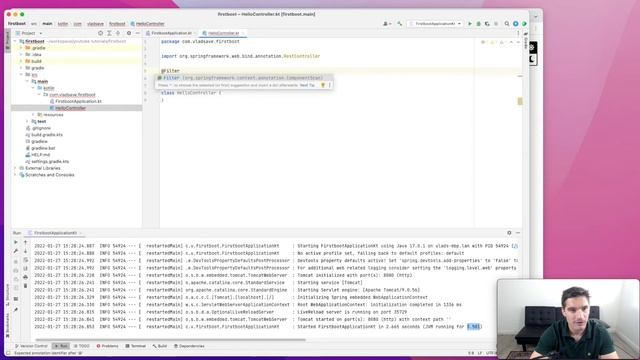
Task: Start debugging with the bug icon
Action: [x=478, y=24]
